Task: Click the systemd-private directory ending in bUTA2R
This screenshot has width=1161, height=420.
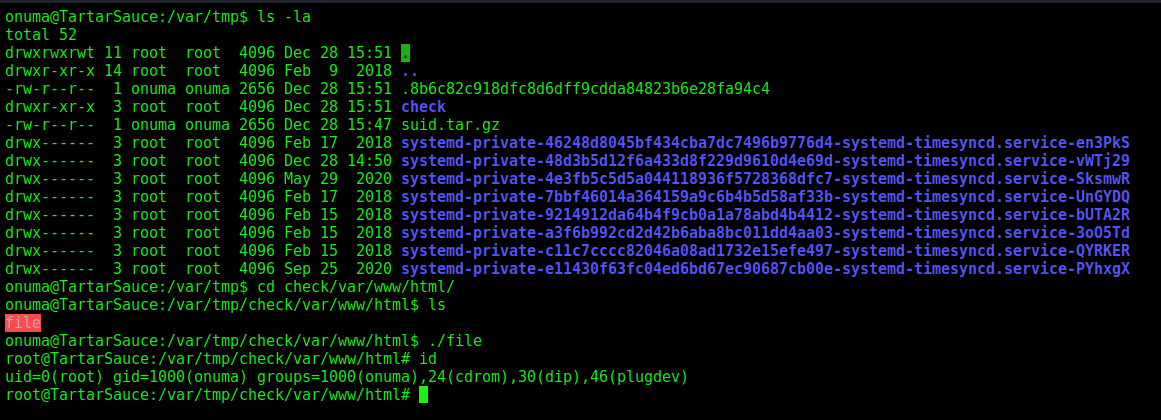Action: point(765,215)
